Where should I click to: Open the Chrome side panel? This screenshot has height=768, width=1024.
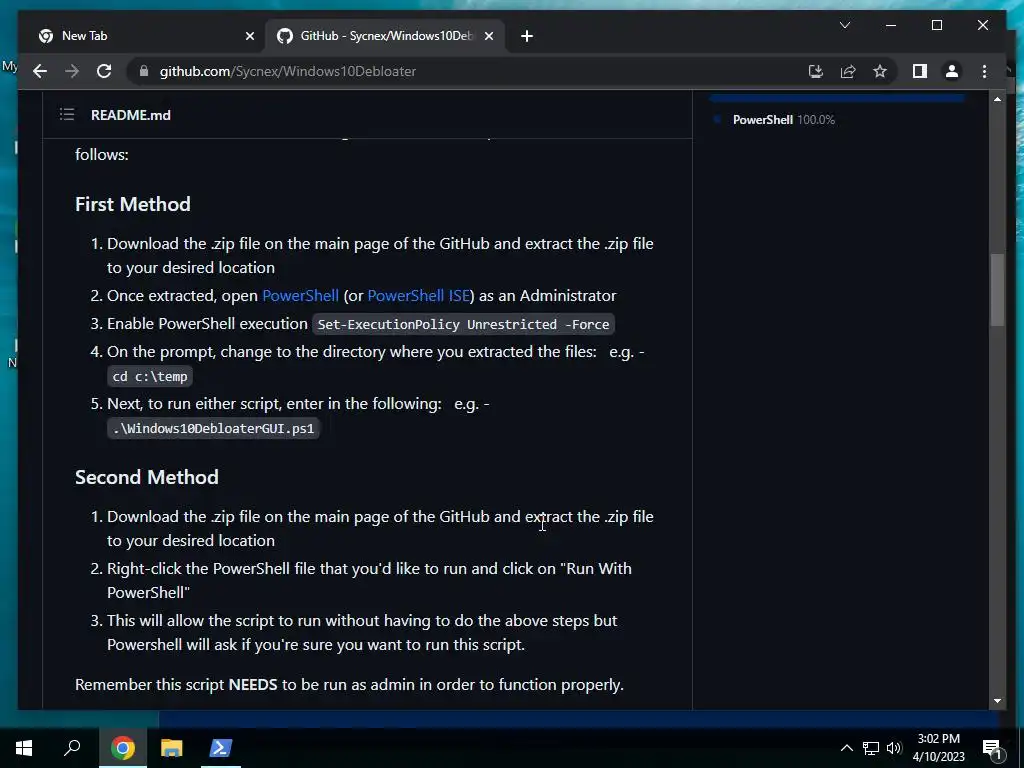click(920, 71)
